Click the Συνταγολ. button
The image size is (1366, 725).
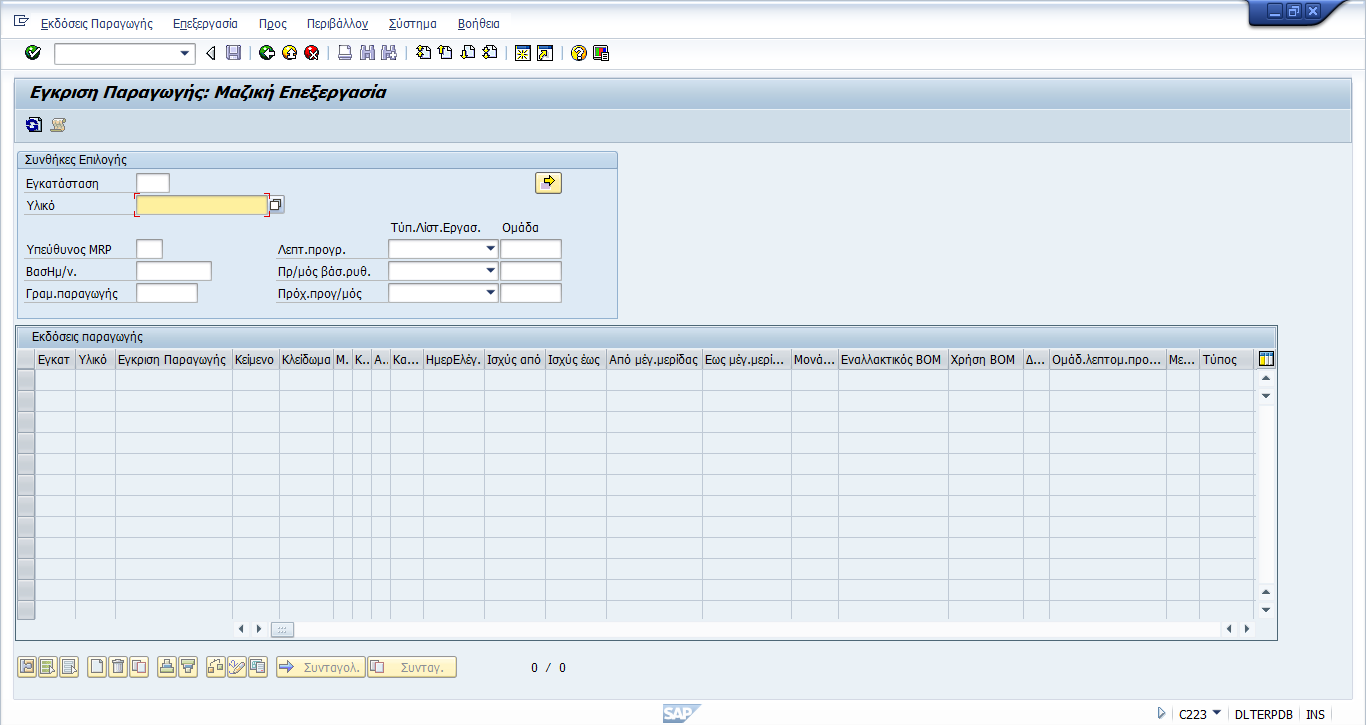pos(321,667)
